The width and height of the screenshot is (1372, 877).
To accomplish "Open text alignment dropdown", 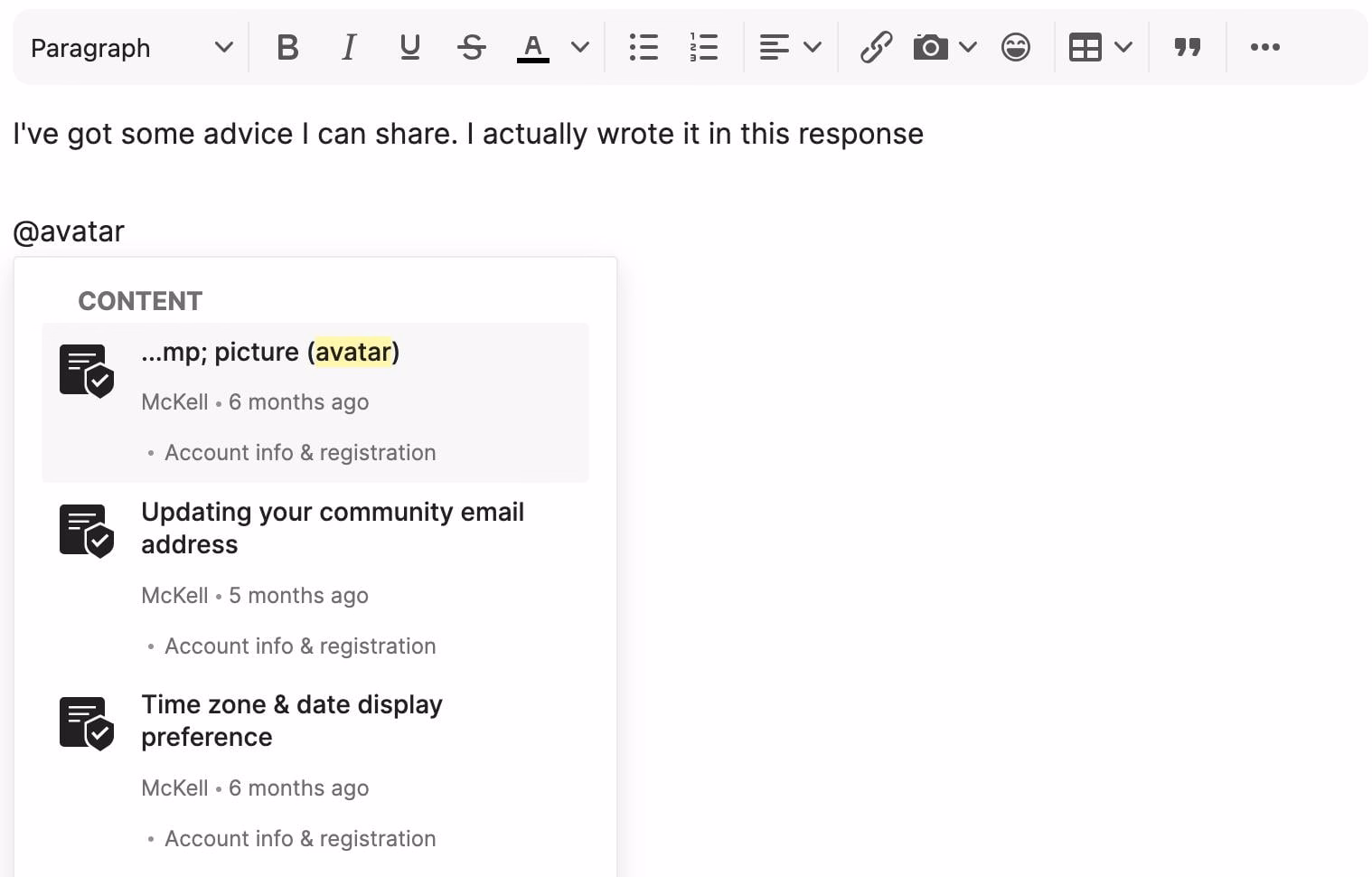I will pos(789,47).
